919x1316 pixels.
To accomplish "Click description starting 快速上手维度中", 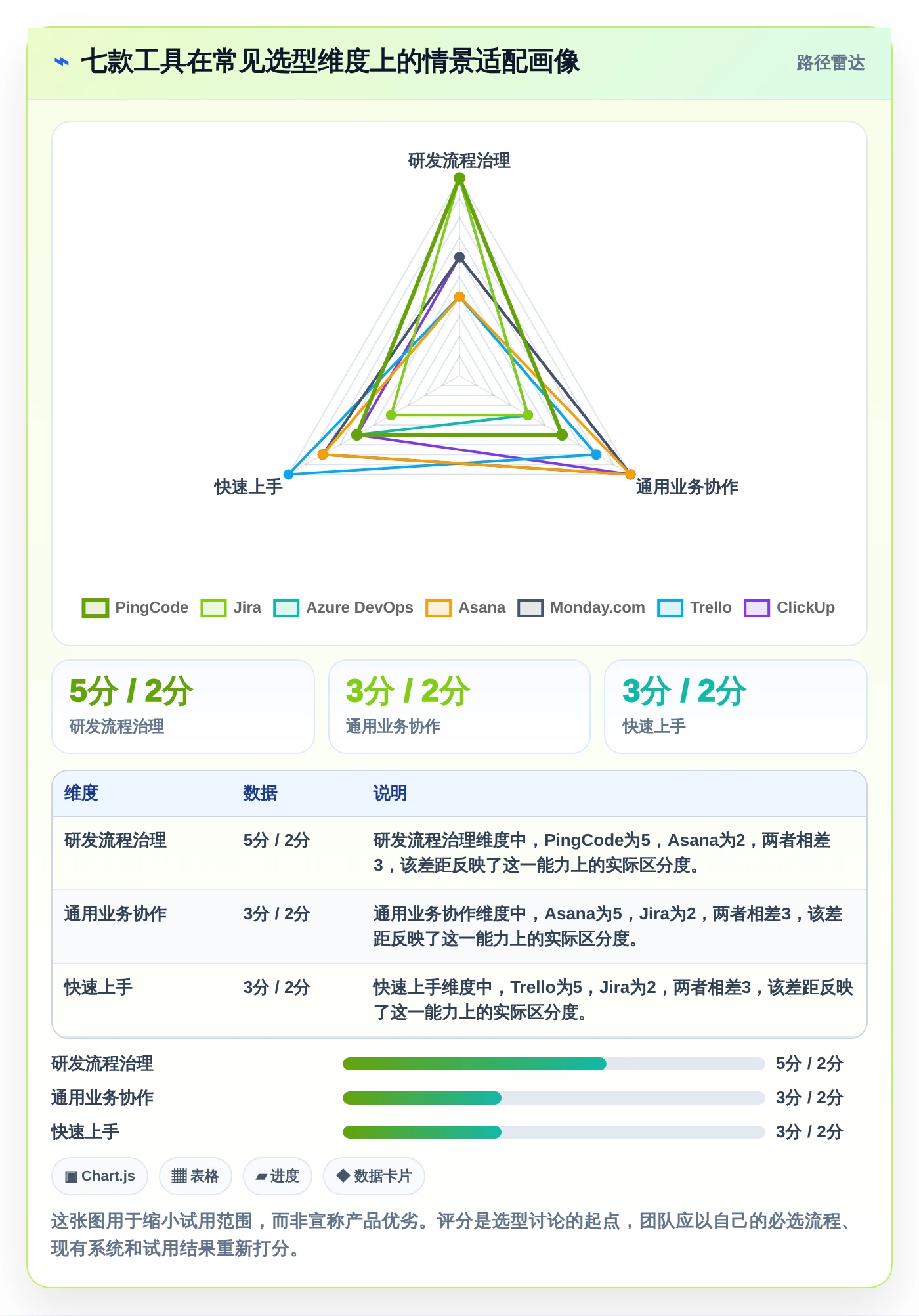I will tap(613, 1000).
